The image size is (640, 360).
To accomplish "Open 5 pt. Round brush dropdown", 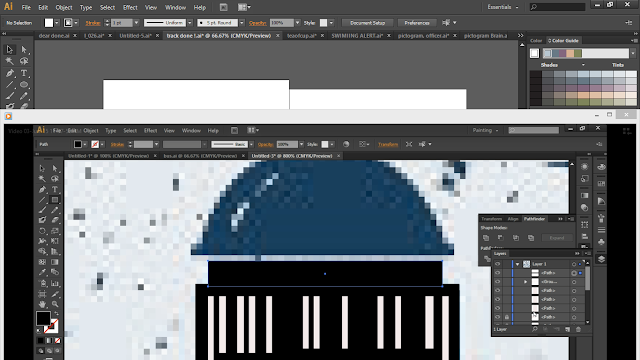I will [242, 23].
